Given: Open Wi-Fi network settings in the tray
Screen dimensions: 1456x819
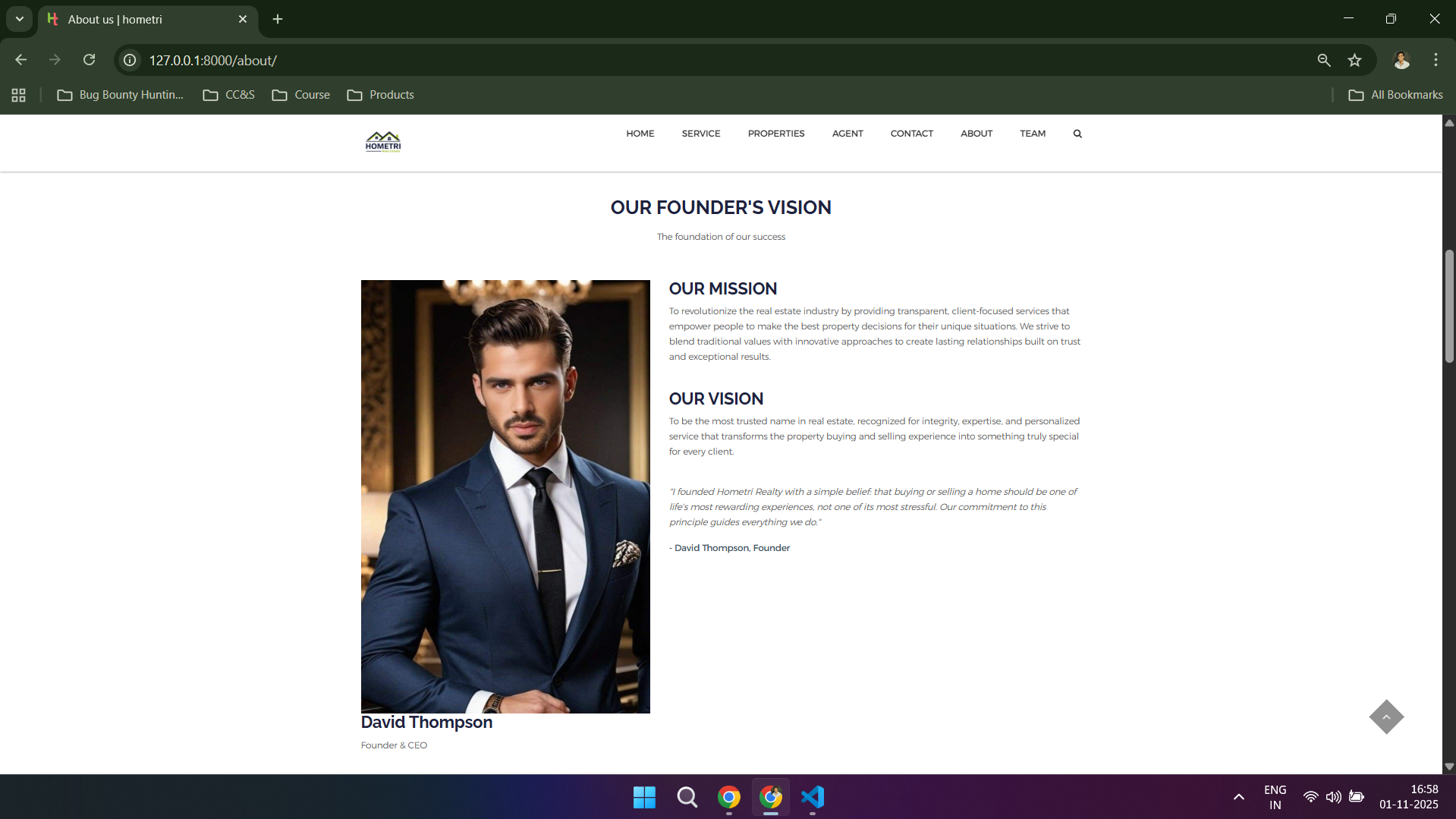Looking at the screenshot, I should click(1310, 797).
